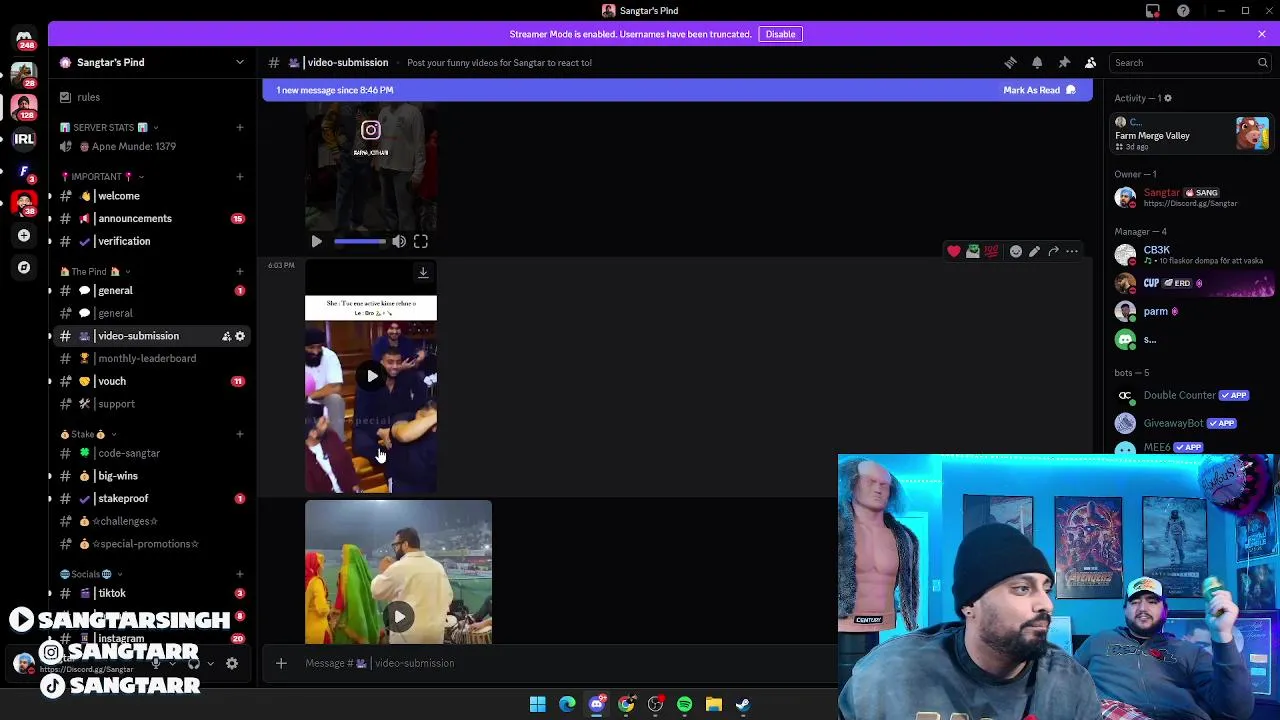The image size is (1280, 720).
Task: Open the support channel
Action: pyautogui.click(x=150, y=404)
